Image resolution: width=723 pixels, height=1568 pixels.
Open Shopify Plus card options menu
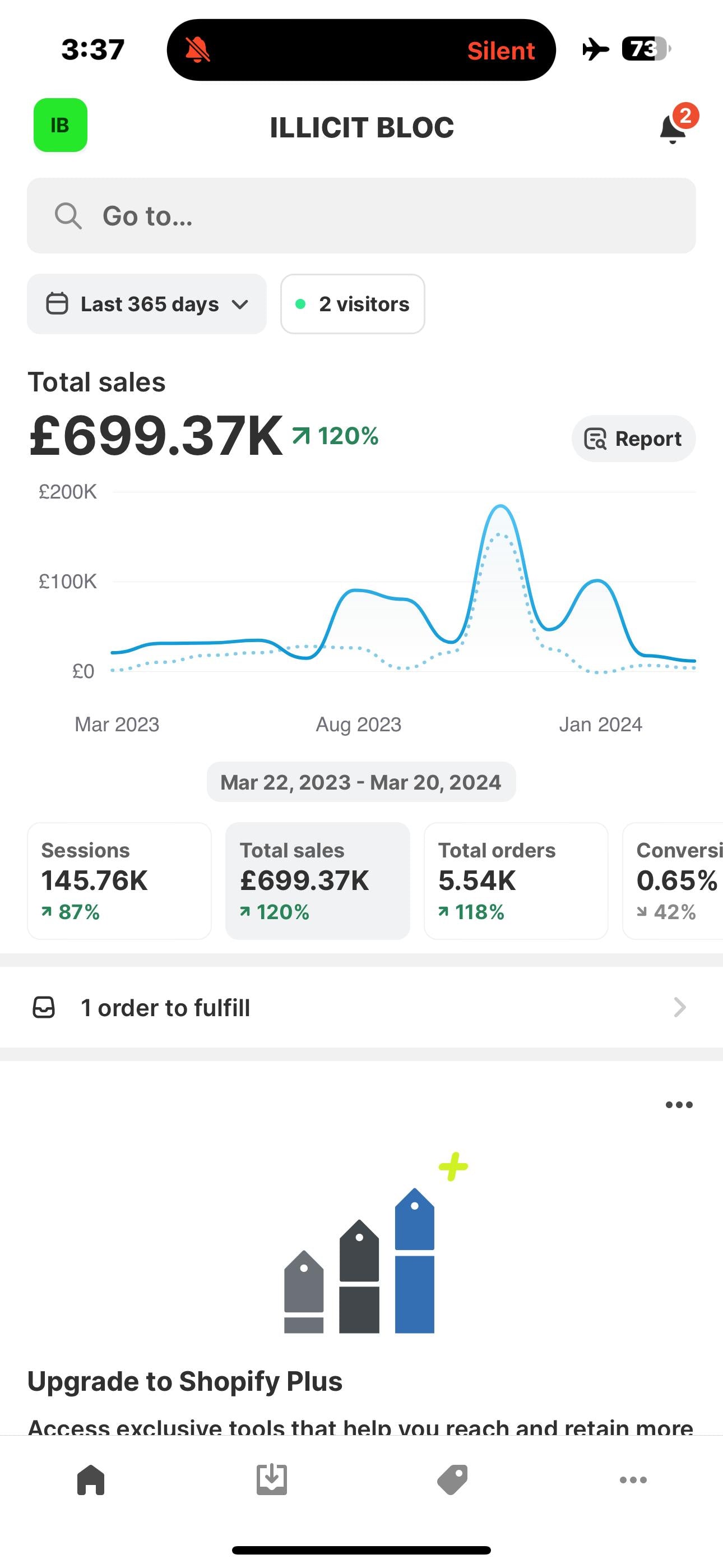(x=679, y=1105)
